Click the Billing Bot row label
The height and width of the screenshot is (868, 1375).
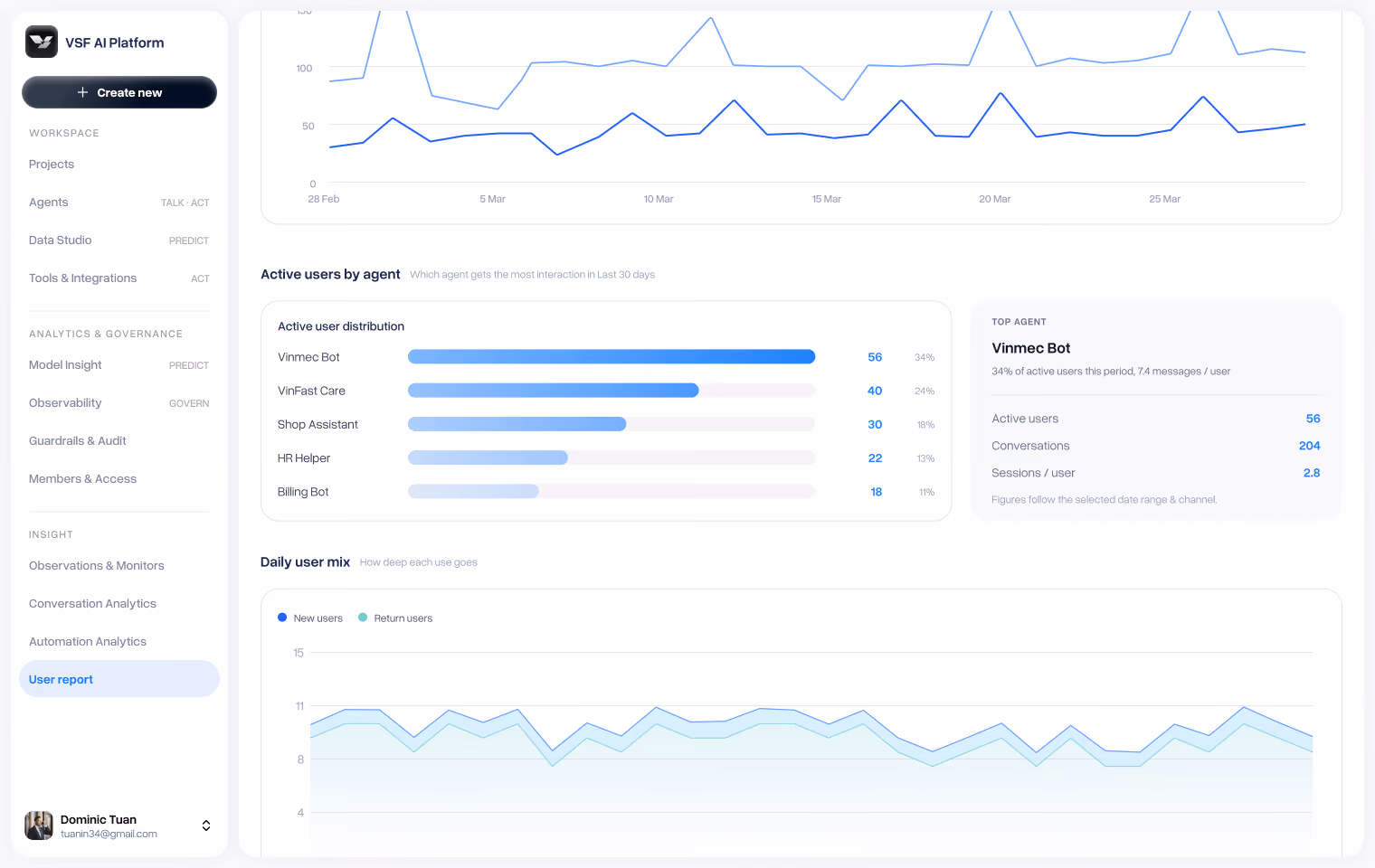coord(303,492)
